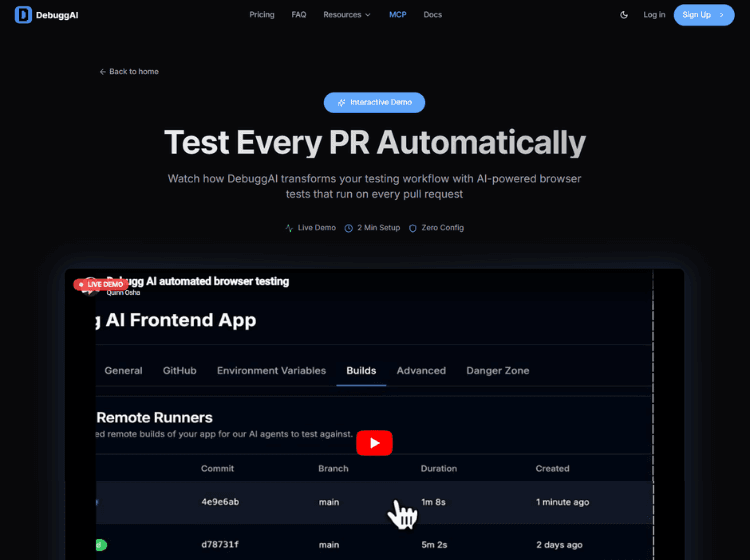Select the GitHub tab in video
750x560 pixels.
click(x=179, y=371)
